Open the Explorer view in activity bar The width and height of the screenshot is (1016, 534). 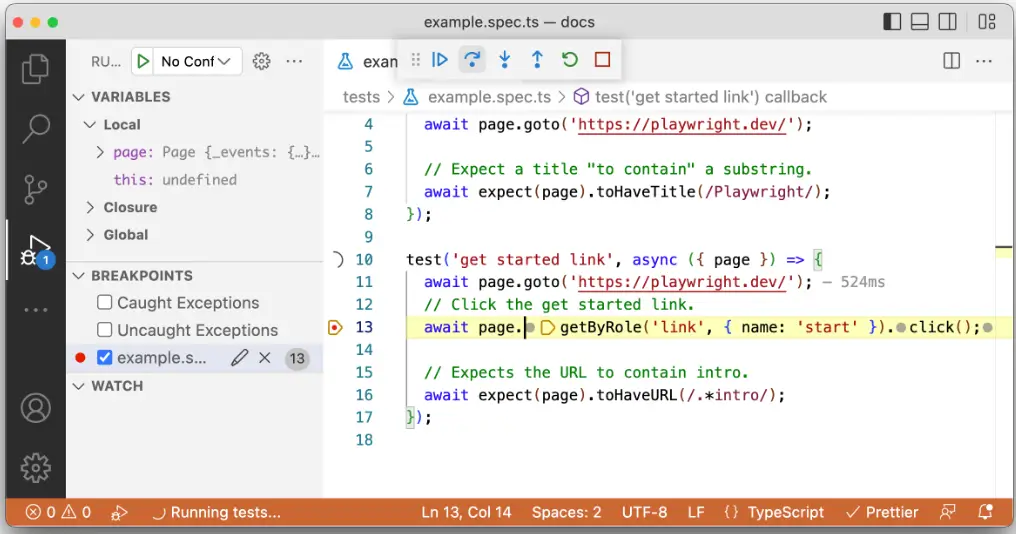click(36, 68)
